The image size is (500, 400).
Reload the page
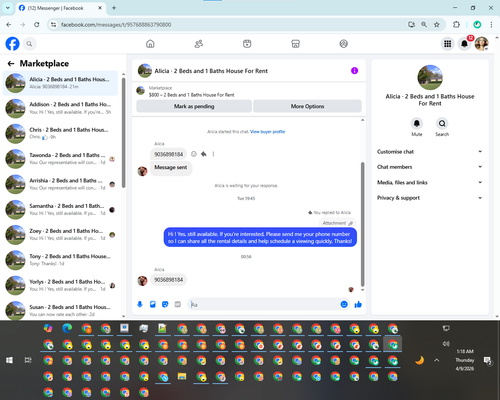click(37, 24)
